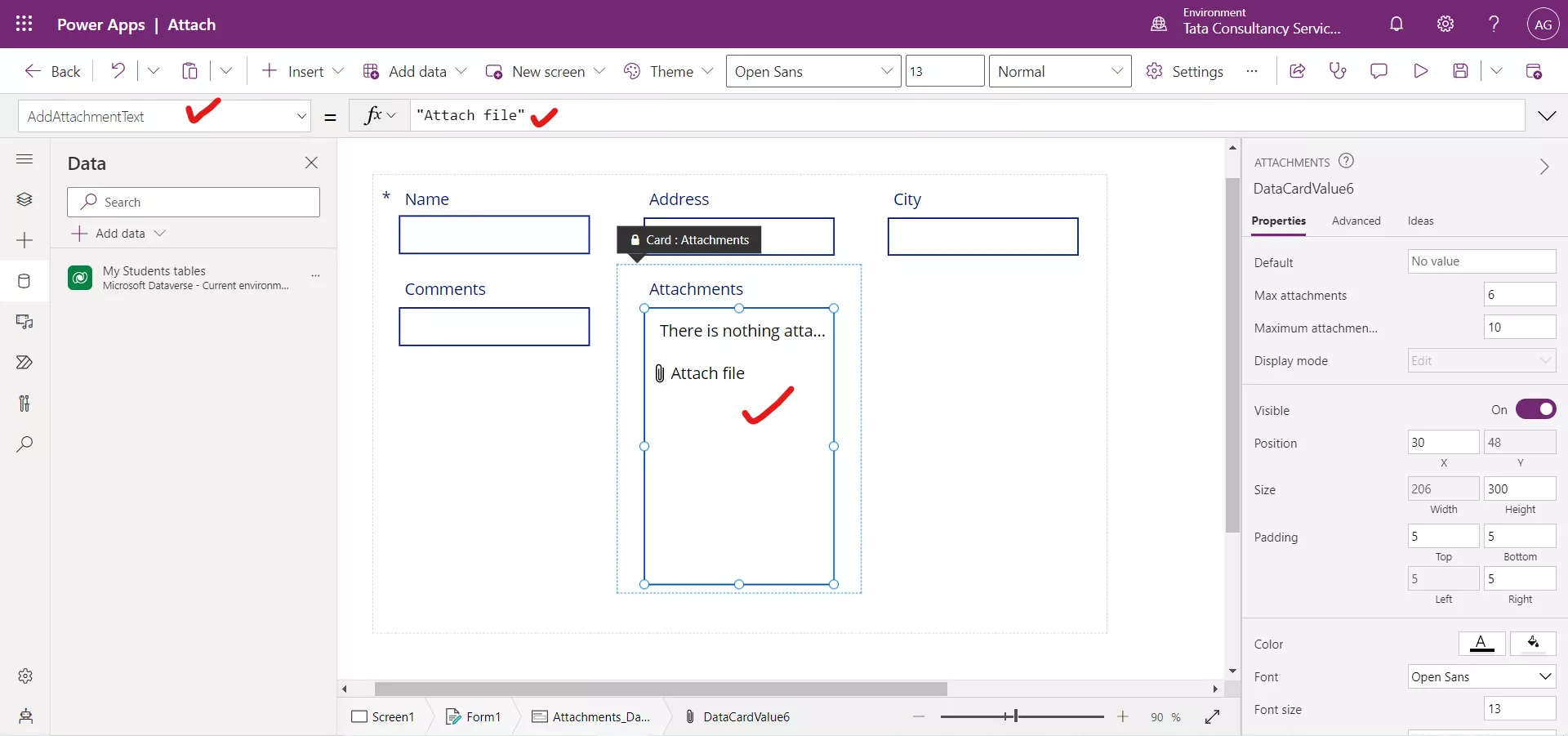
Task: Turn off the Visible toggle
Action: point(1537,409)
